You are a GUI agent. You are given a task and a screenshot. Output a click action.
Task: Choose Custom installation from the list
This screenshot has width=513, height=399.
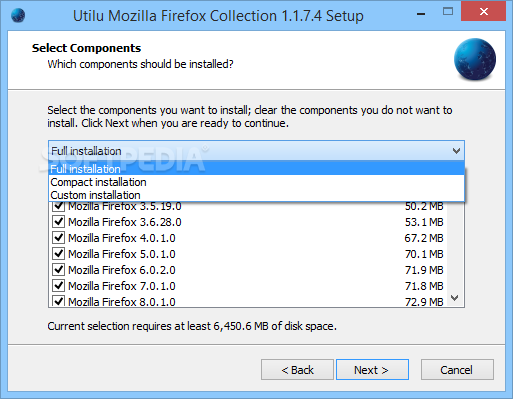coord(256,195)
